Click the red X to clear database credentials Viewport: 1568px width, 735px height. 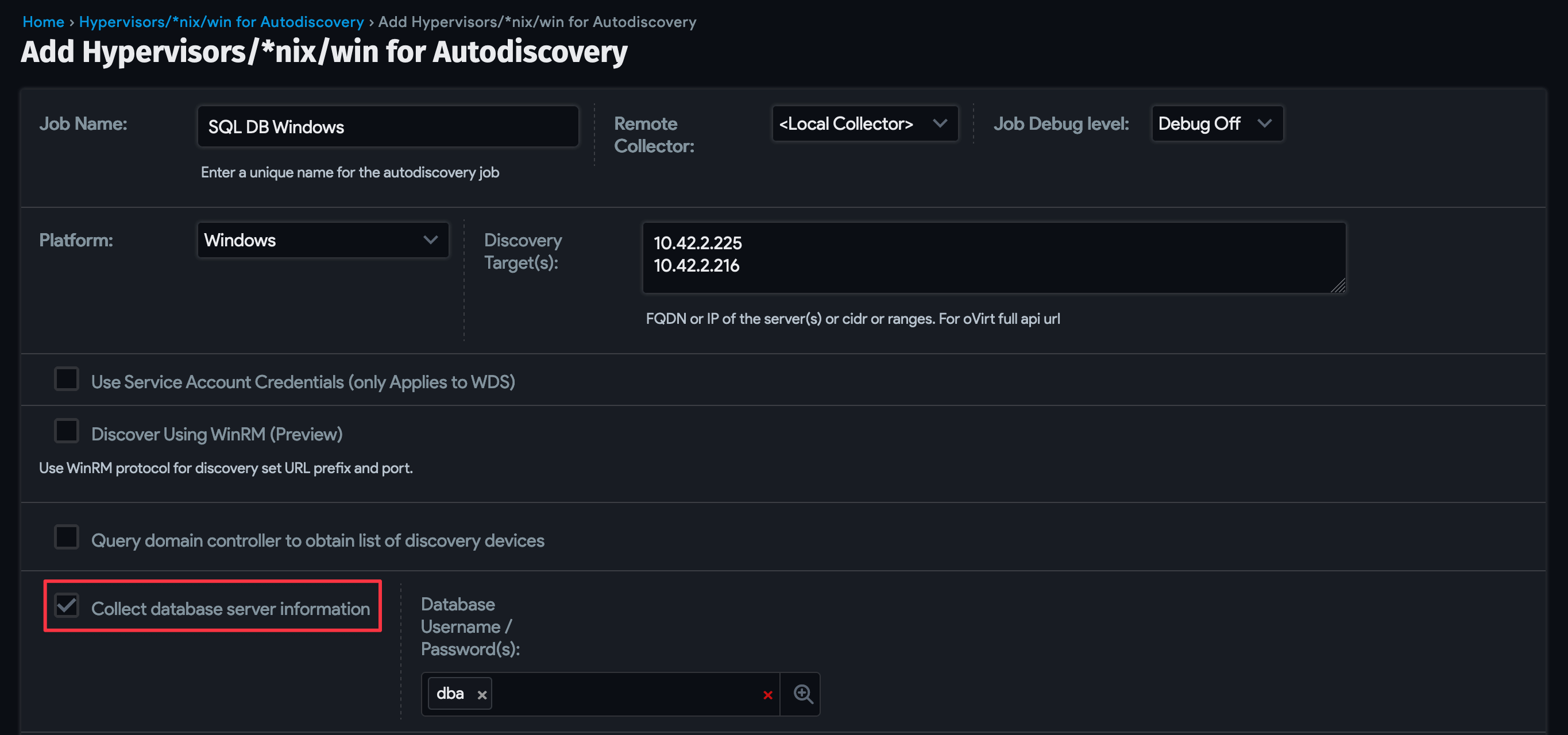[x=767, y=695]
